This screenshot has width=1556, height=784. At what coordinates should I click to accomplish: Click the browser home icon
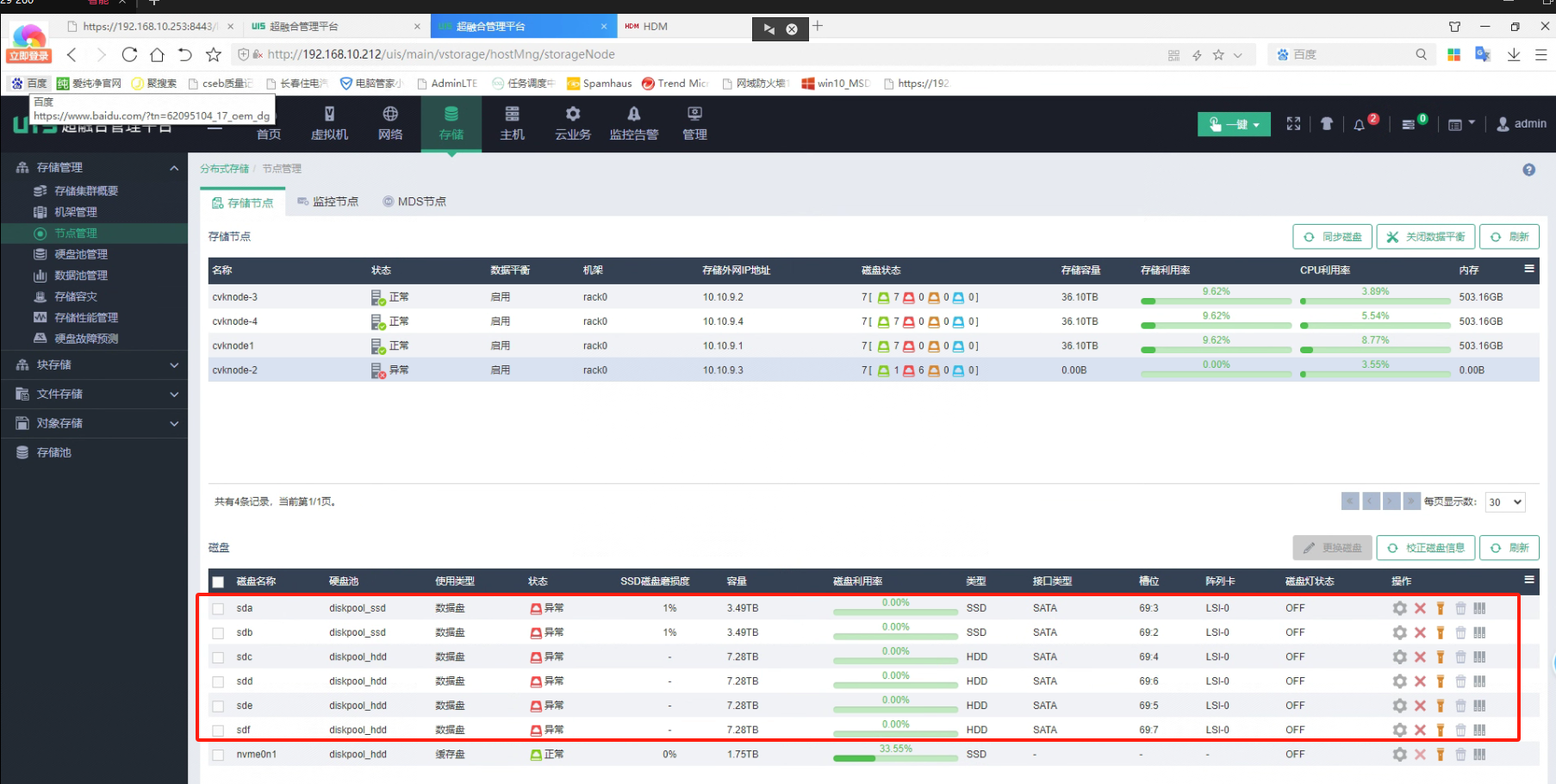click(157, 55)
